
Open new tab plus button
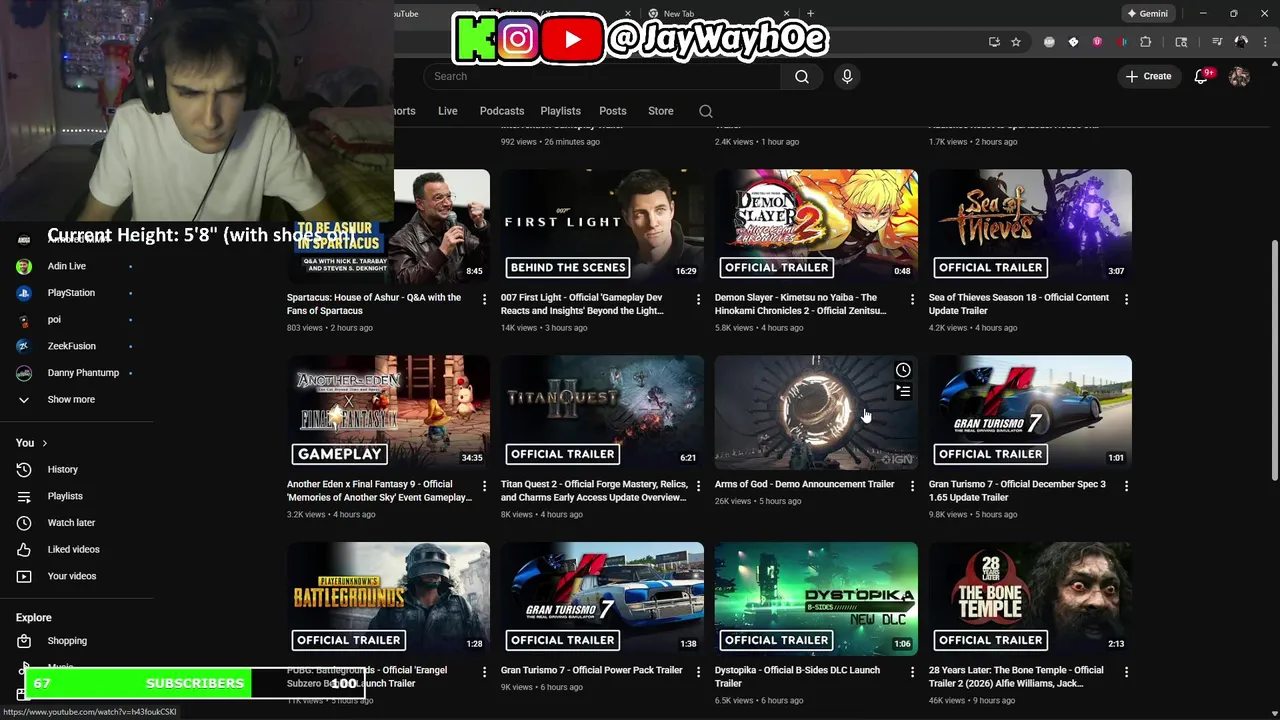click(x=810, y=14)
